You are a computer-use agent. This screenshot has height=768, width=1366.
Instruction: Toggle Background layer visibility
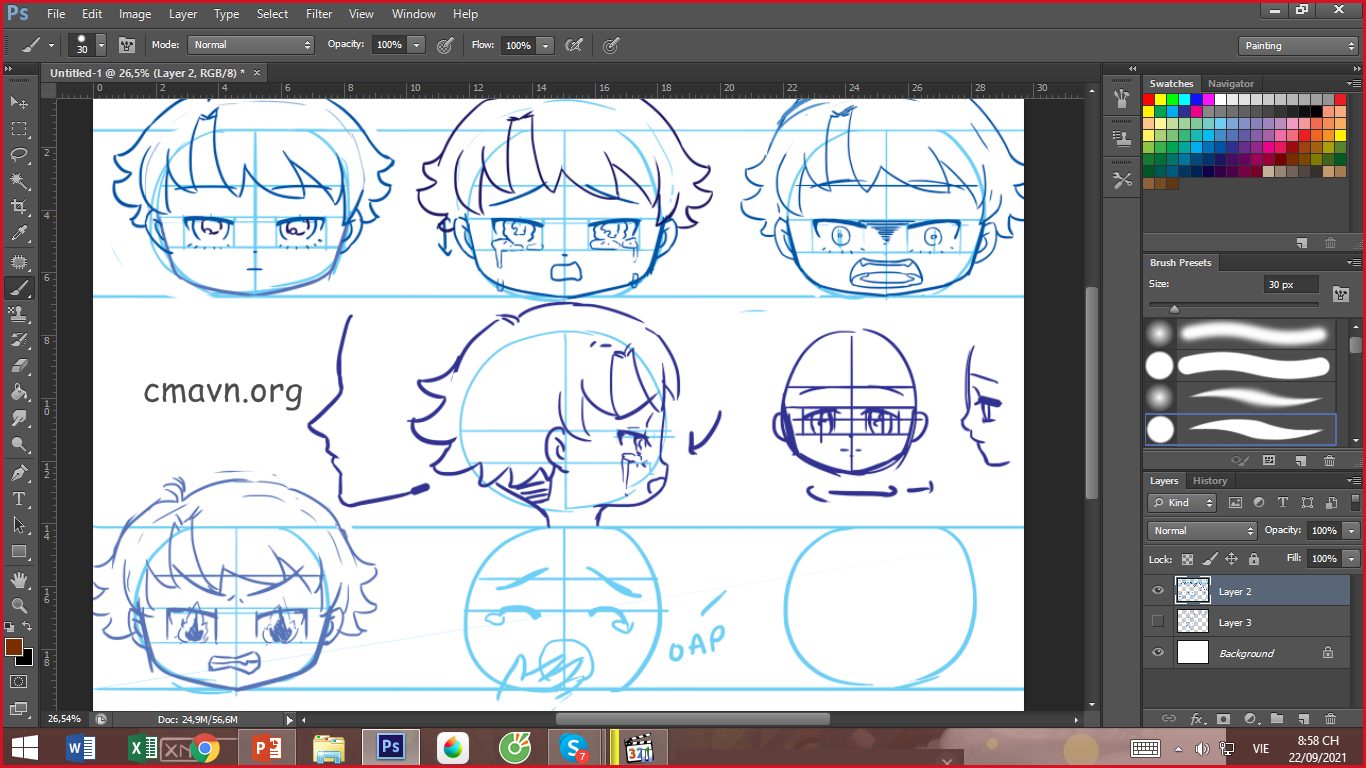1158,653
